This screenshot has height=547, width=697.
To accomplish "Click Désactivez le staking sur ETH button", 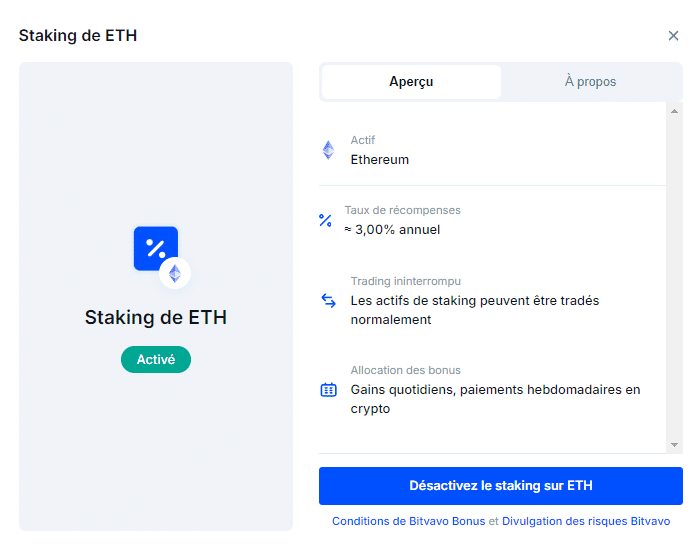I will (x=501, y=486).
